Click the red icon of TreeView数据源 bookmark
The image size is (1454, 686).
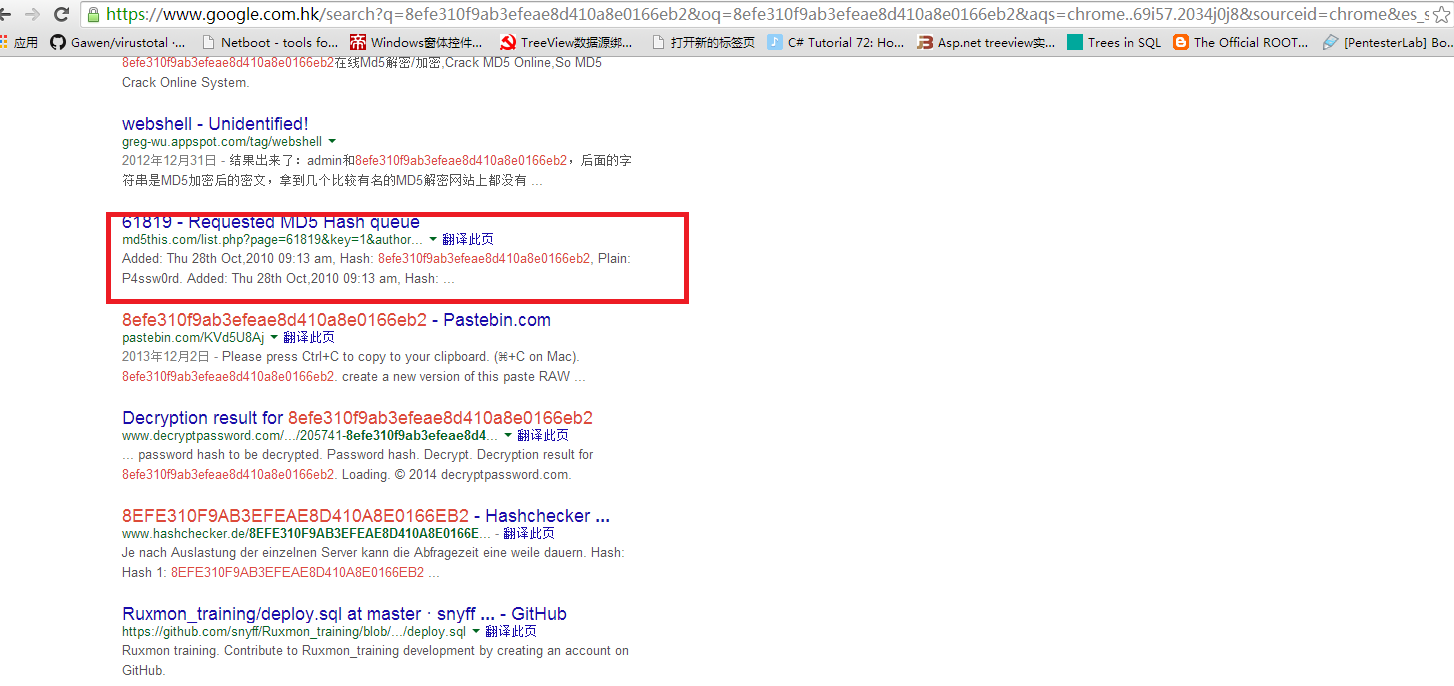507,42
